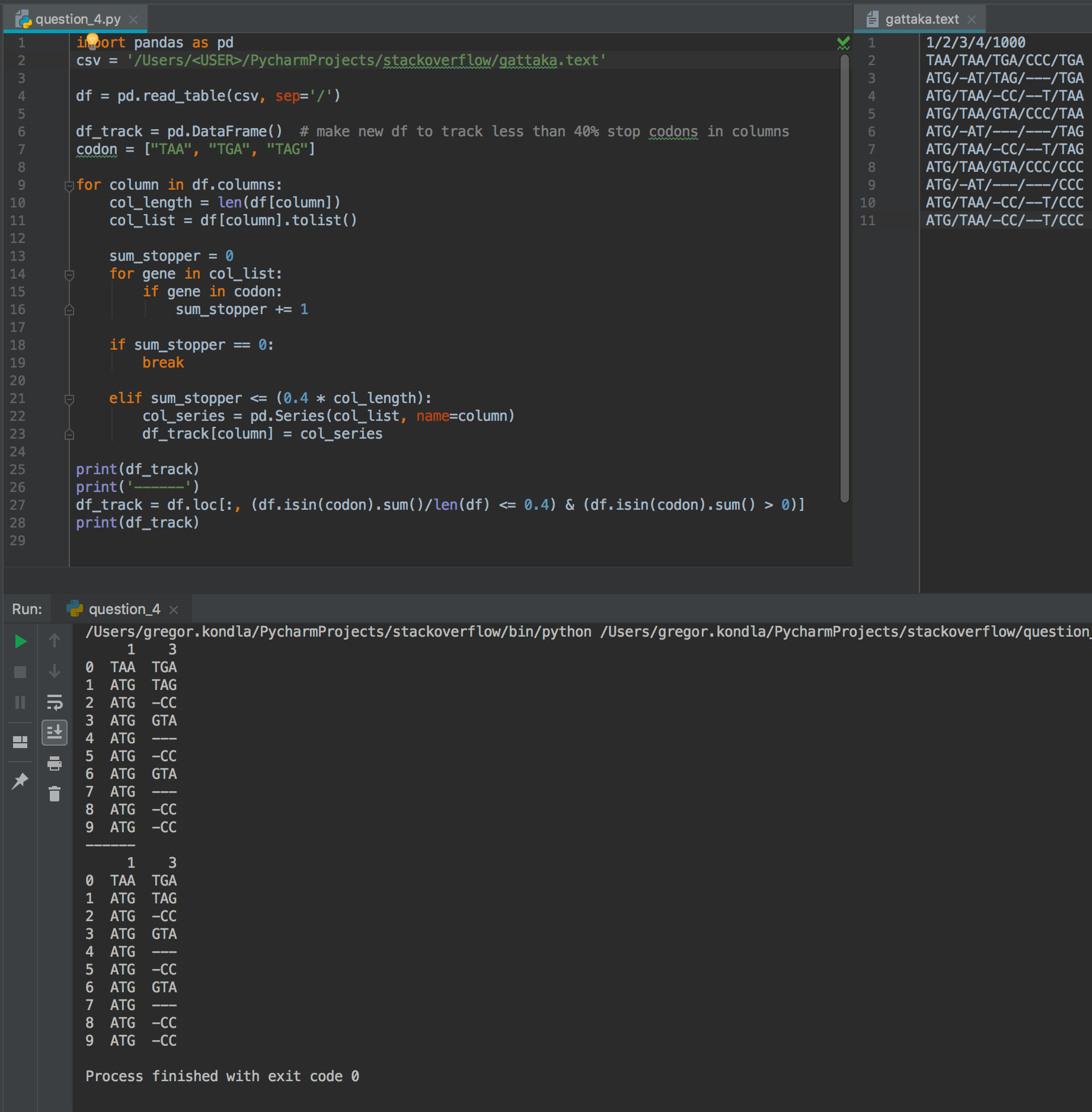Rerun the question_4 script
This screenshot has height=1112, width=1092.
tap(20, 641)
